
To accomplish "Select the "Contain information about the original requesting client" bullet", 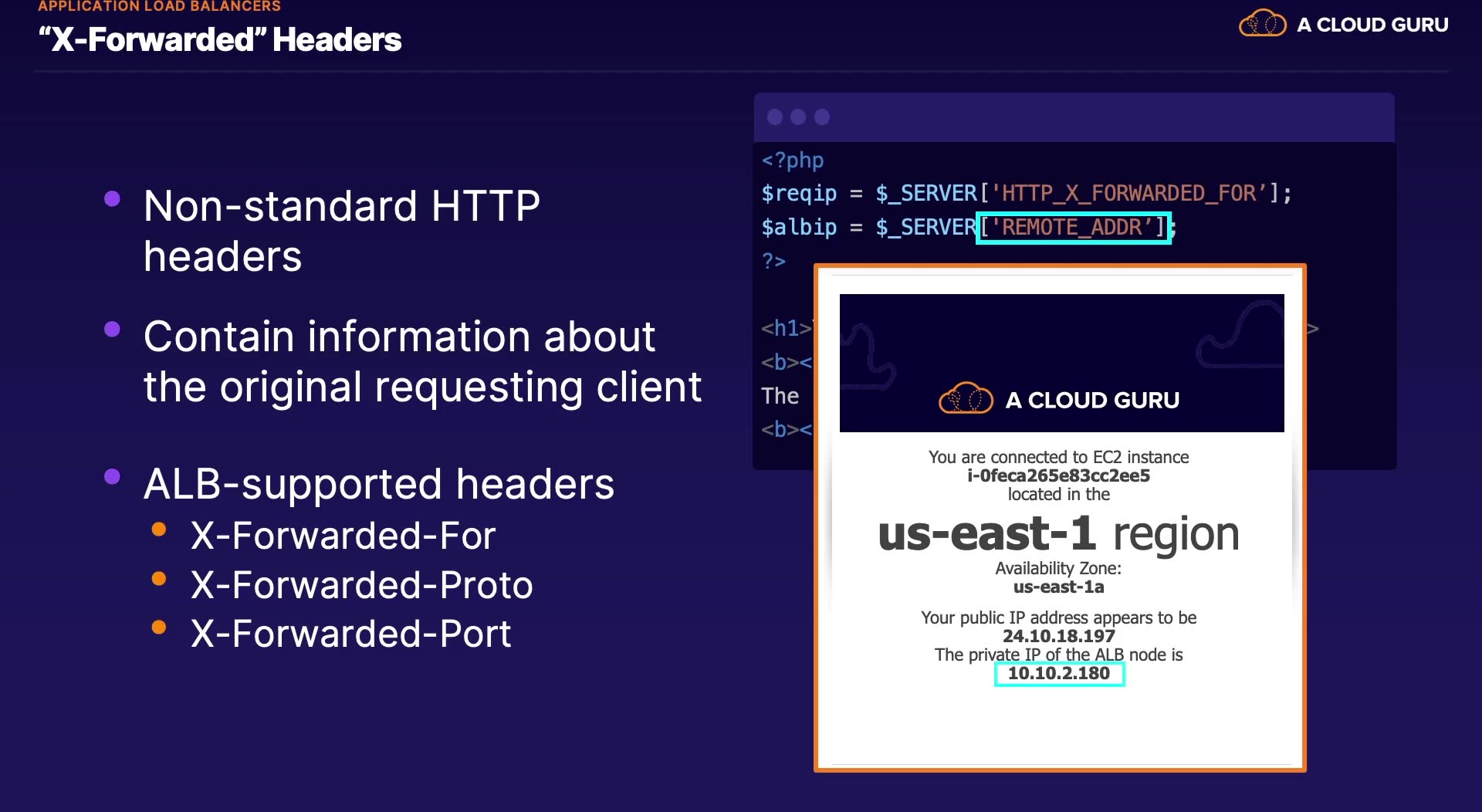I will [422, 361].
